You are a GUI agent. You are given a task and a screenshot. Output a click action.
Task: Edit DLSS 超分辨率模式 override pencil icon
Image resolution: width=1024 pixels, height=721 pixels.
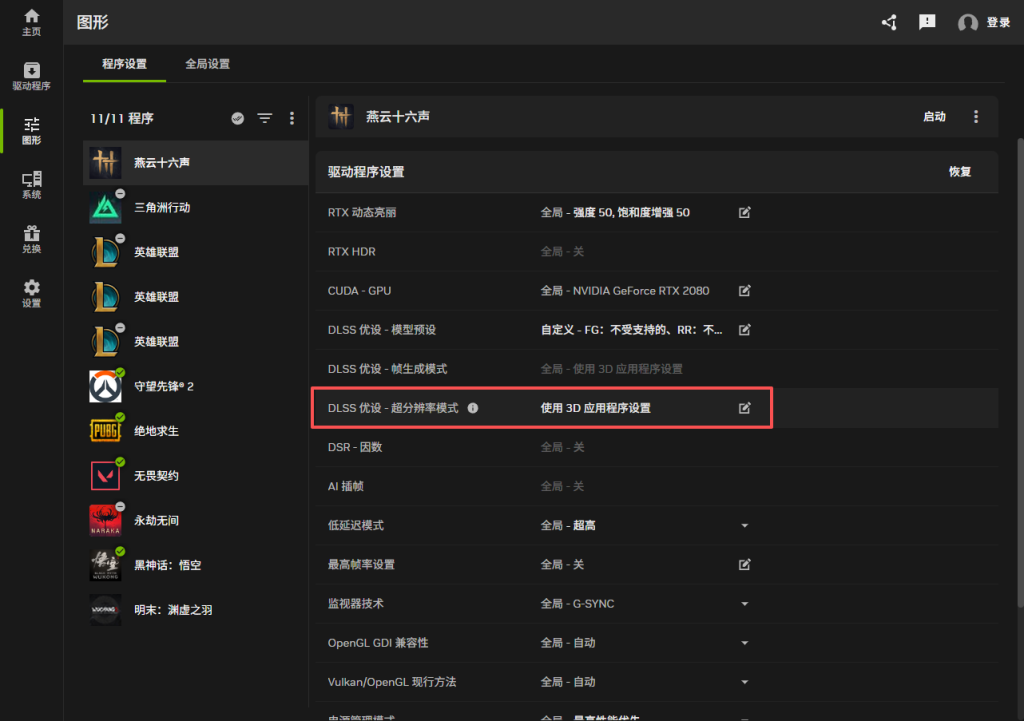coord(744,408)
